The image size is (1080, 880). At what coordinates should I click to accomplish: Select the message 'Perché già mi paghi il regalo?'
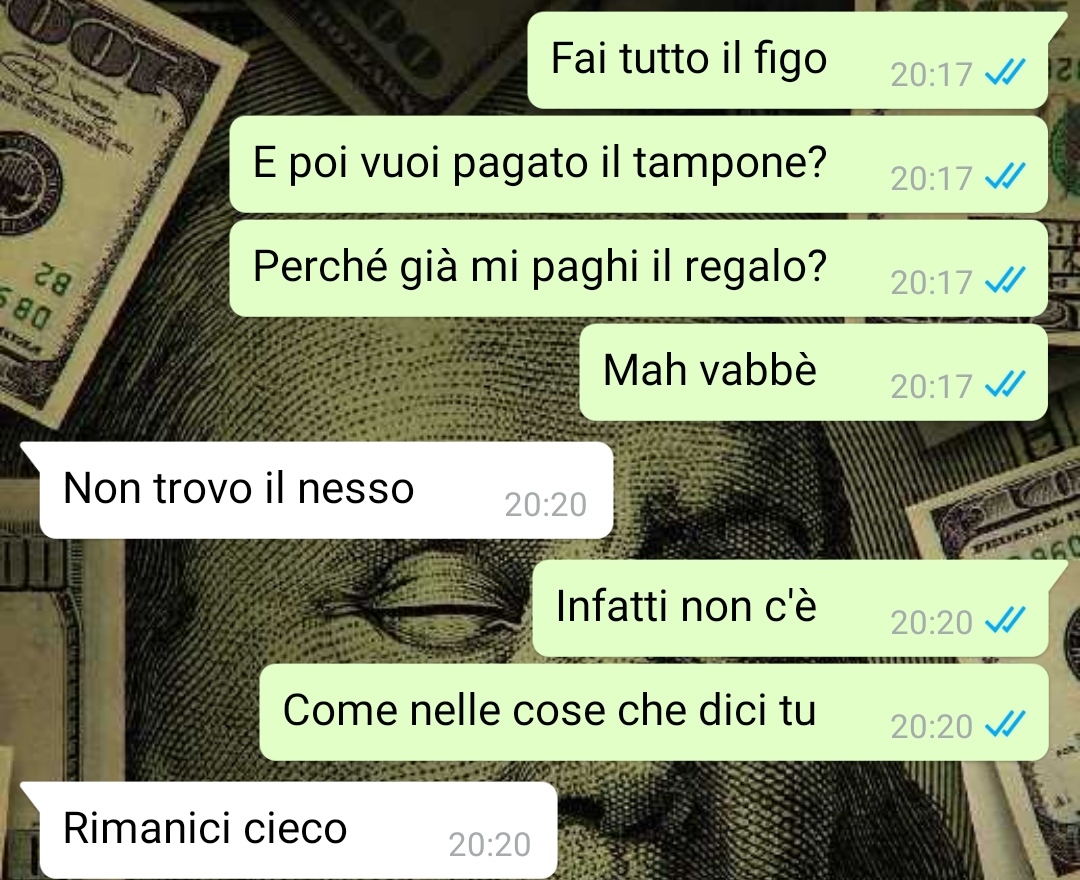coord(638,268)
